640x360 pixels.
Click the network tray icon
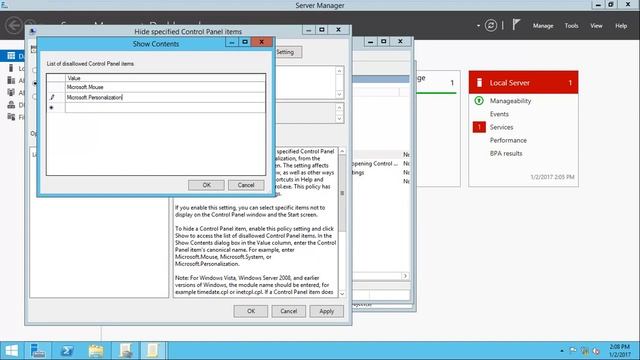click(x=584, y=351)
